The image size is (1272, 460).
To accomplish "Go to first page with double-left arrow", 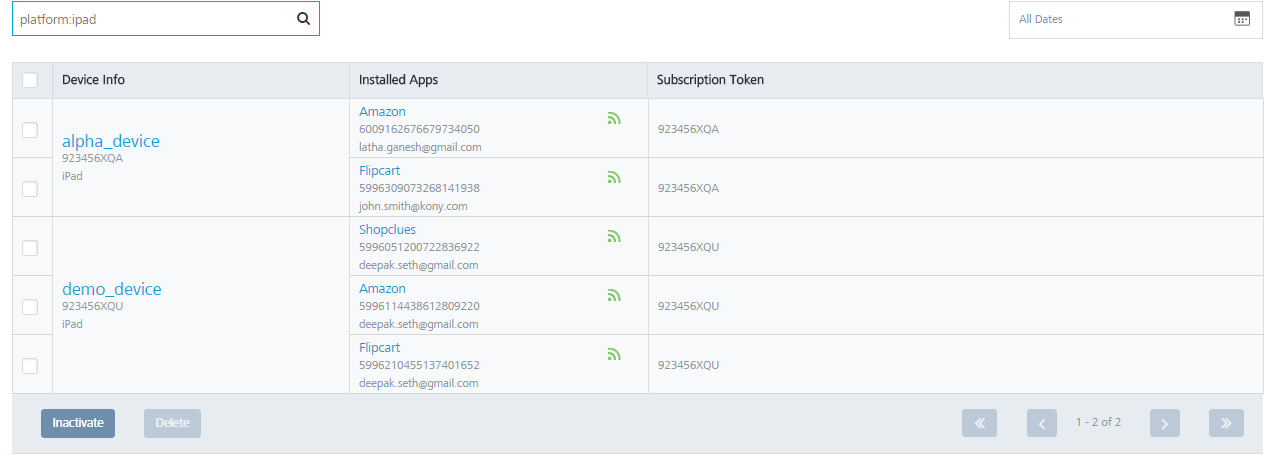I will click(980, 423).
